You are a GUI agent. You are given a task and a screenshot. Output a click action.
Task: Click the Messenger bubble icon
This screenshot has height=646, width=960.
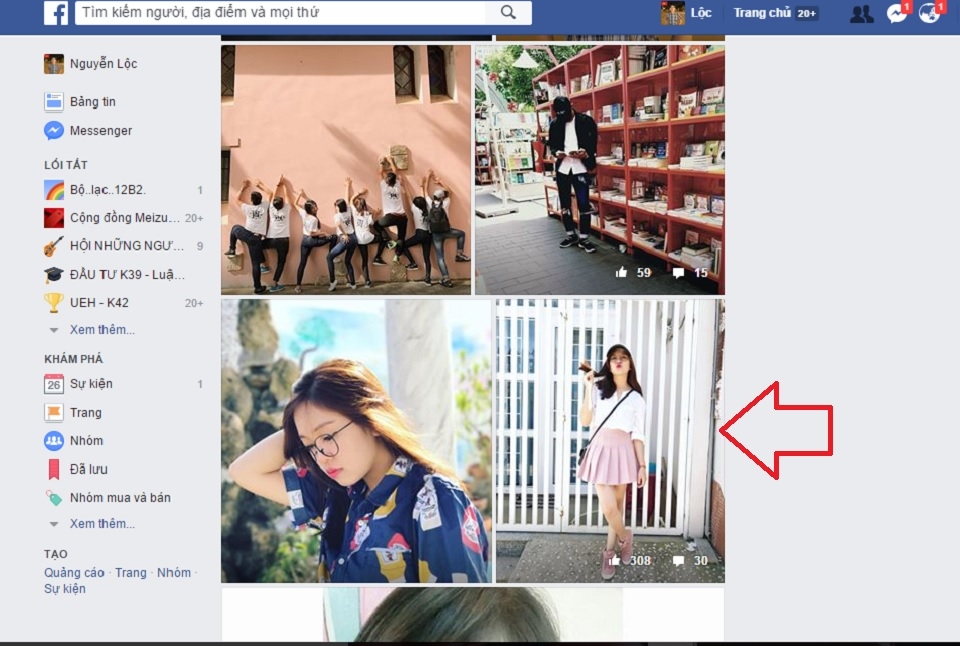[54, 130]
